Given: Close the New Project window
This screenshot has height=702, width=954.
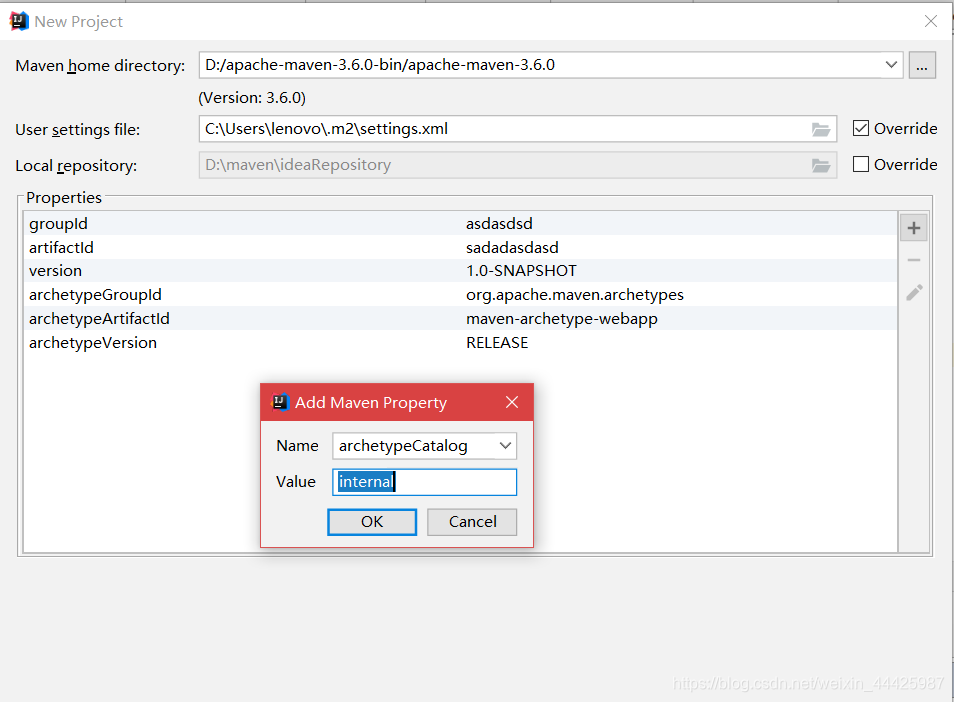Looking at the screenshot, I should (930, 21).
